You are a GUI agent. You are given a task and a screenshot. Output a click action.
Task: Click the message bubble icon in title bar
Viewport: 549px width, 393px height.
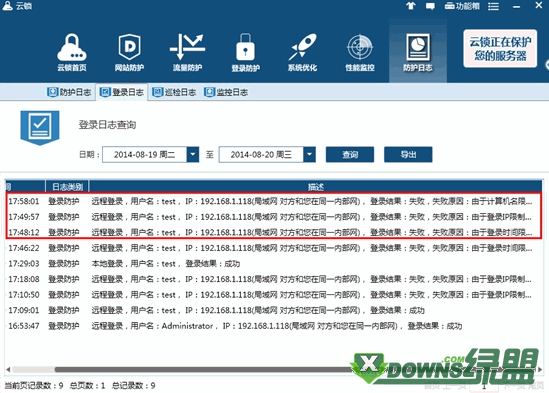tap(430, 6)
